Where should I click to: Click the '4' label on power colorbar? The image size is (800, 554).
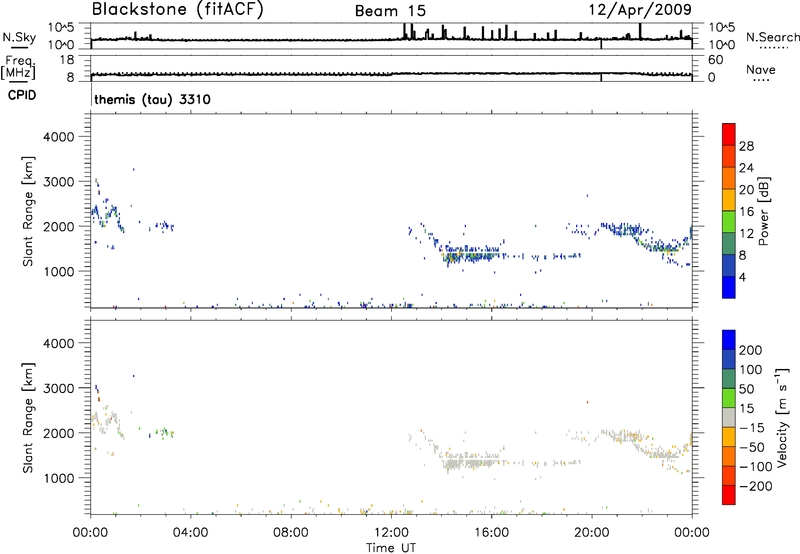tap(742, 277)
